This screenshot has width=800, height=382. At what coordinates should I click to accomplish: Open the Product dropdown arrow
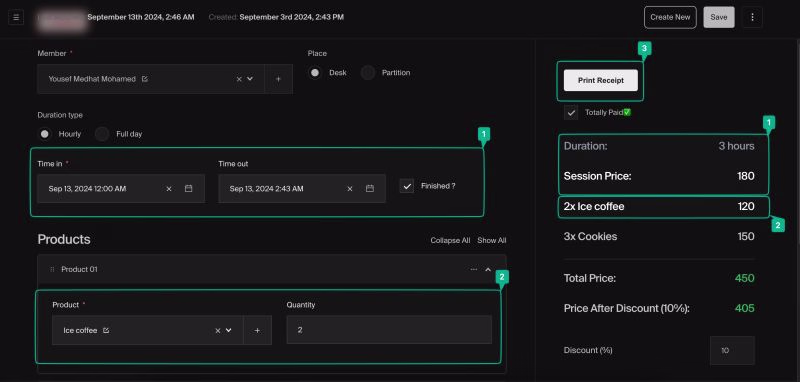229,330
